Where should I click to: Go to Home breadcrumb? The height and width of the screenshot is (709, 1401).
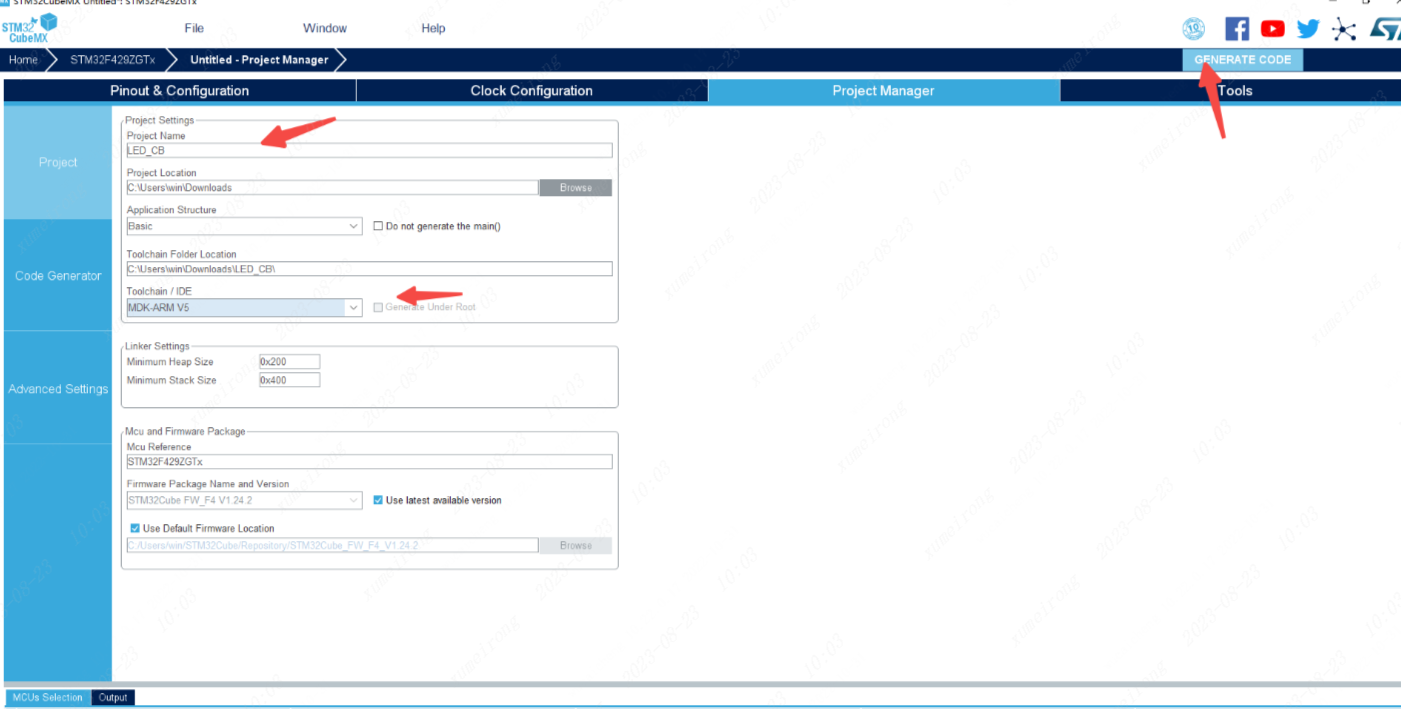(24, 60)
